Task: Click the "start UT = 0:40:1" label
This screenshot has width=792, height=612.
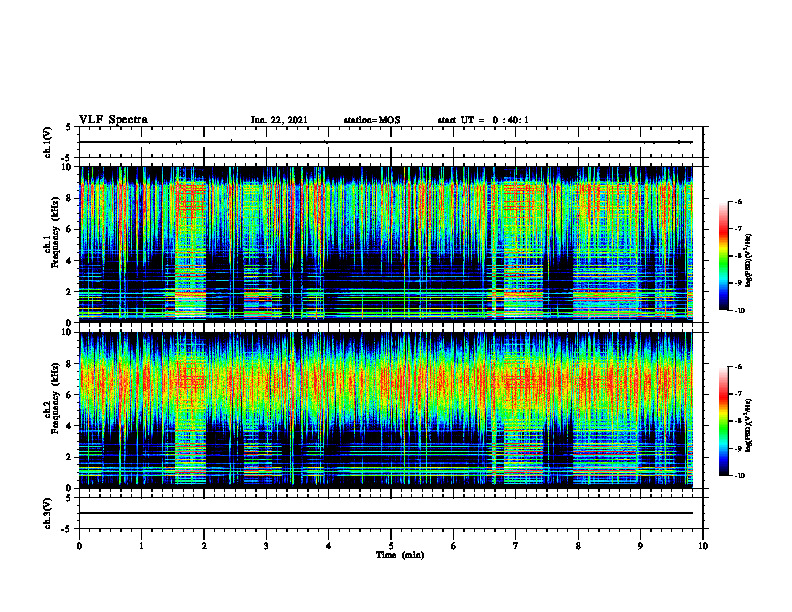Action: tap(483, 120)
